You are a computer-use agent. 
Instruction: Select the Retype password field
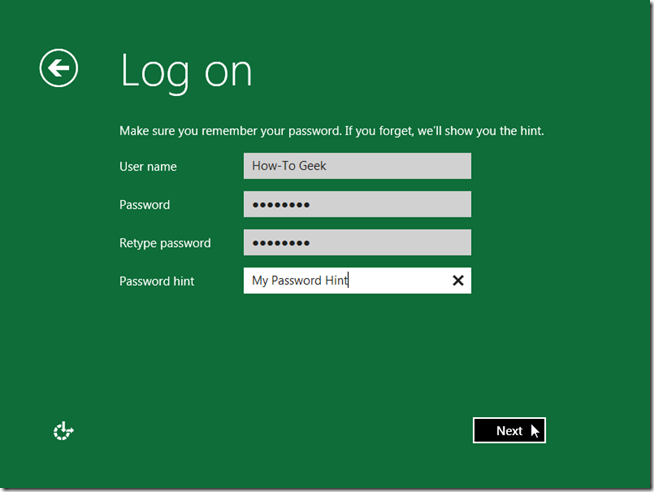tap(357, 242)
